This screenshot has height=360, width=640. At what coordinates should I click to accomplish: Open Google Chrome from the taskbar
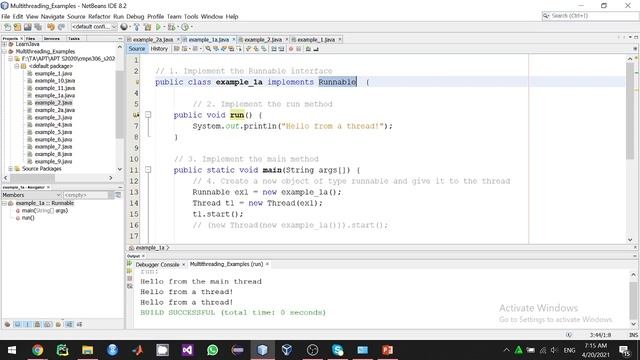coord(38,350)
